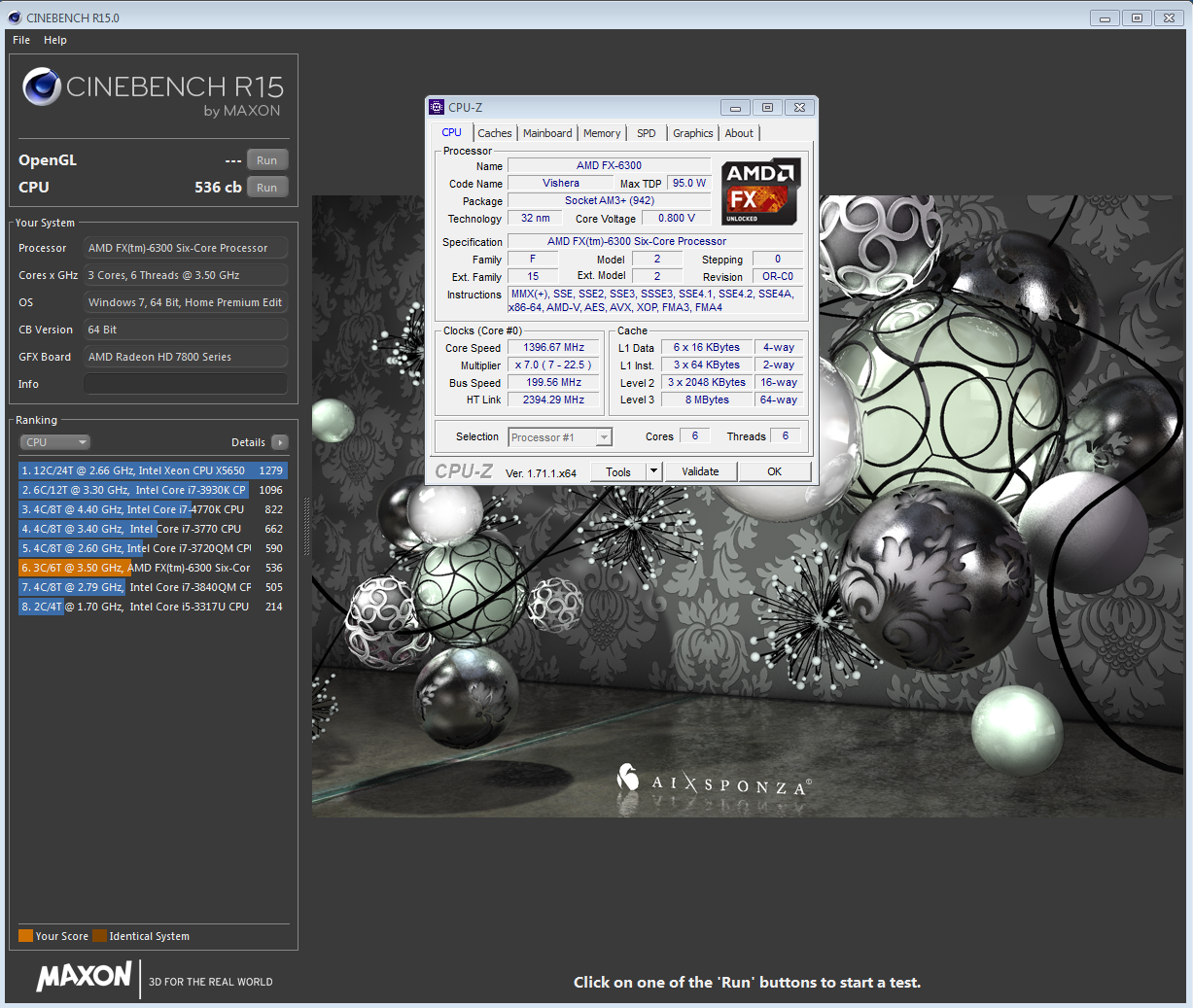Click the Max TDP 95.0 W value

pos(689,183)
